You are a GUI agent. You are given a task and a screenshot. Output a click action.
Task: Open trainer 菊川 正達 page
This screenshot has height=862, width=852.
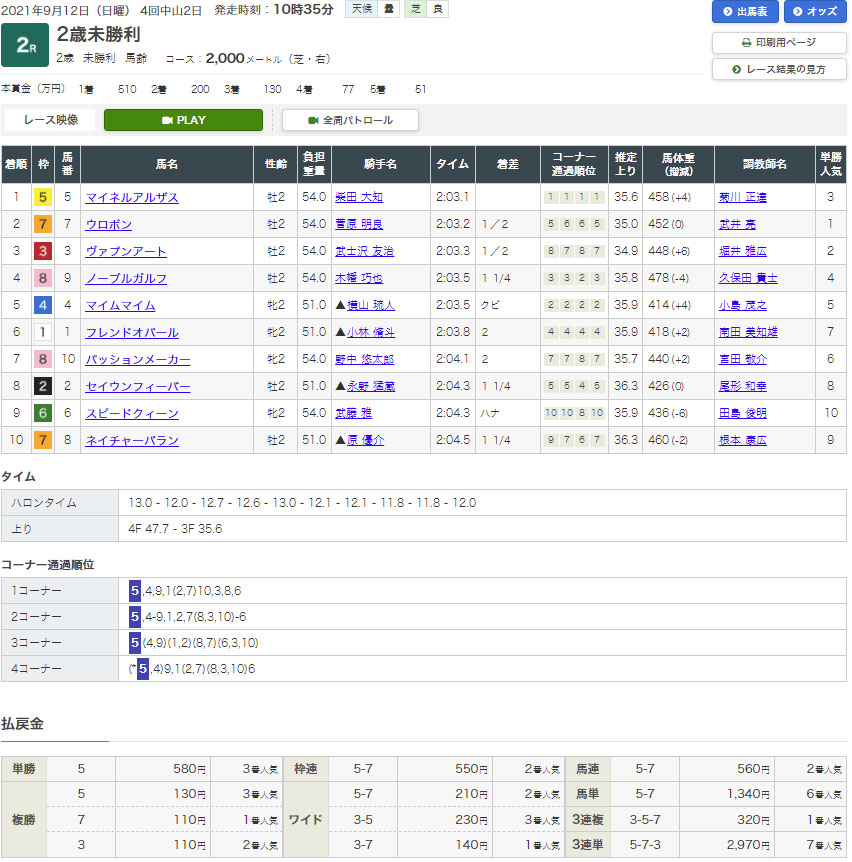click(x=742, y=198)
